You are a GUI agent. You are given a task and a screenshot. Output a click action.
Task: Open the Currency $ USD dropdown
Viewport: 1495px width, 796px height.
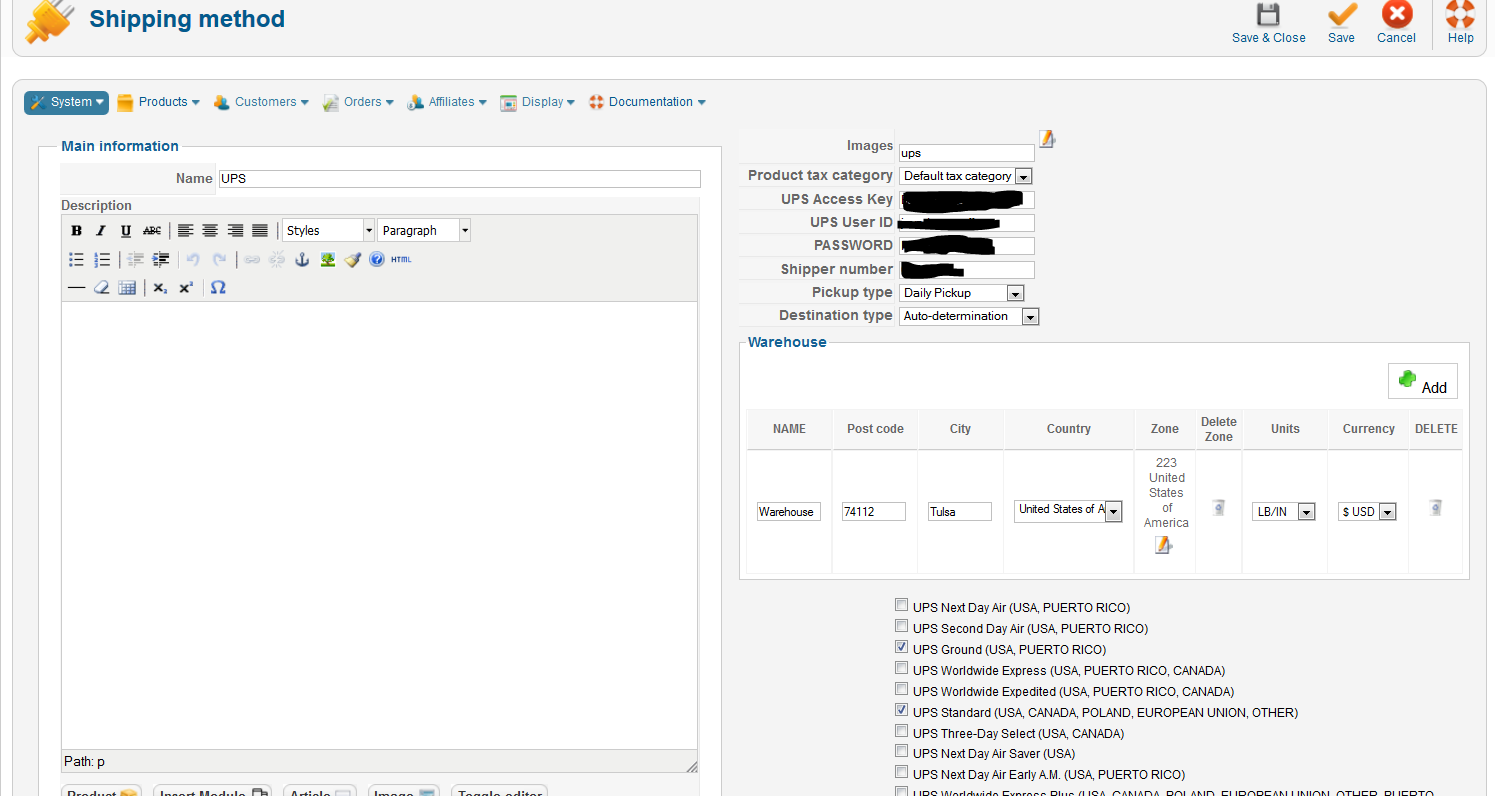1367,512
